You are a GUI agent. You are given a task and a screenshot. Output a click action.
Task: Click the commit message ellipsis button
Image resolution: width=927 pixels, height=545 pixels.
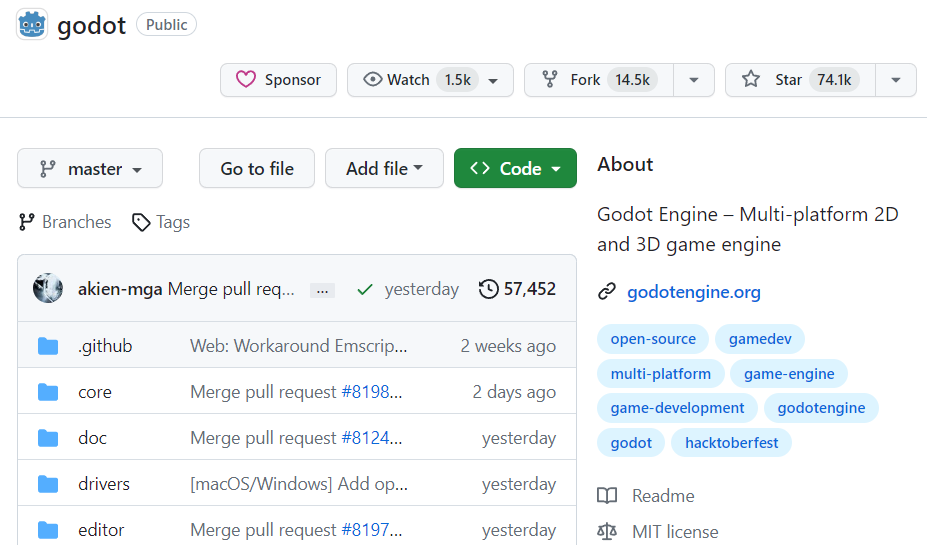[322, 290]
